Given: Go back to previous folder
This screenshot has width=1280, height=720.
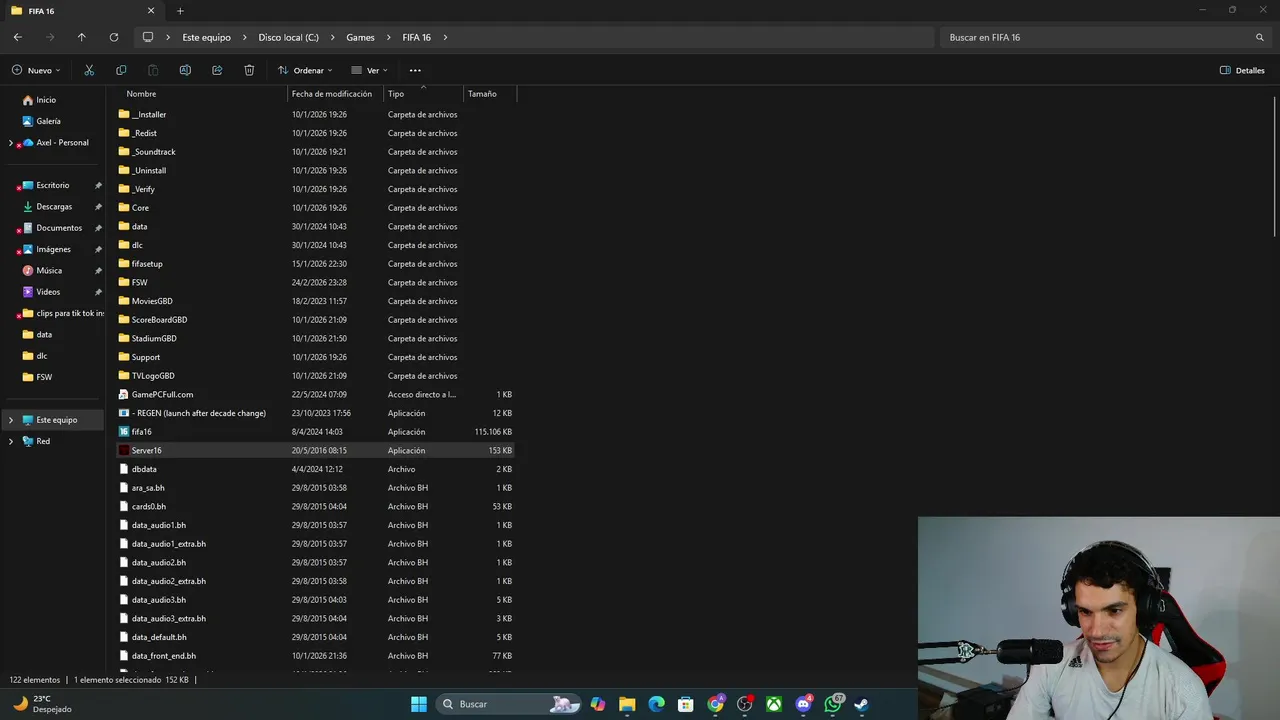Looking at the screenshot, I should pyautogui.click(x=18, y=37).
